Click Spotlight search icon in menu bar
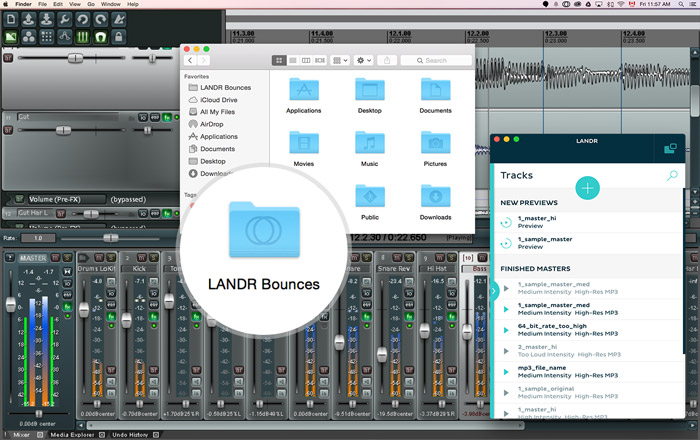Viewport: 700px width, 440px height. (x=681, y=4)
